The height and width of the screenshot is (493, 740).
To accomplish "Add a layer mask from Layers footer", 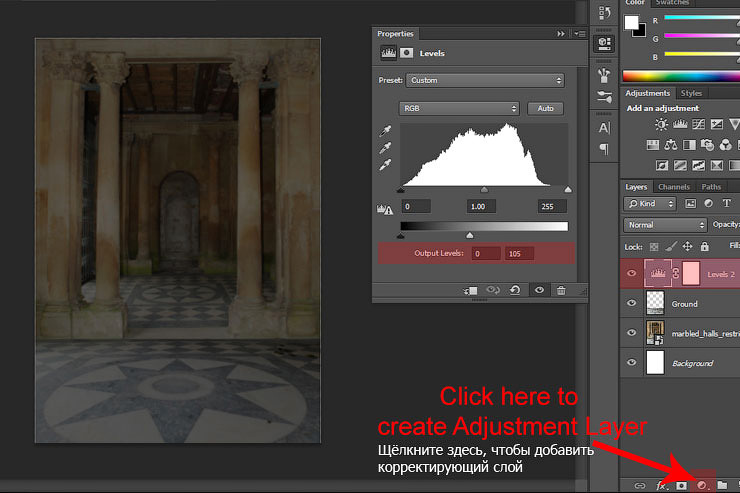I will 682,485.
